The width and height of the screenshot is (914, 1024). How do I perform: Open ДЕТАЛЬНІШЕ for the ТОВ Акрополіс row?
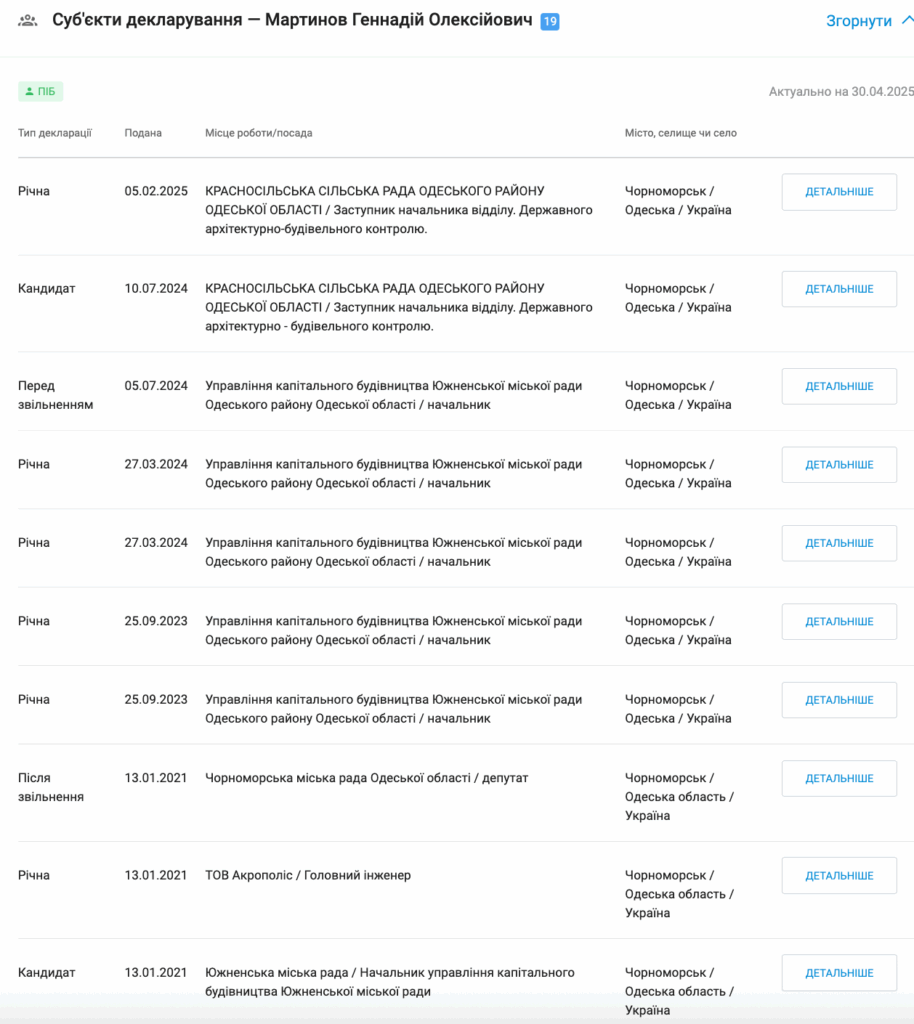tap(839, 875)
